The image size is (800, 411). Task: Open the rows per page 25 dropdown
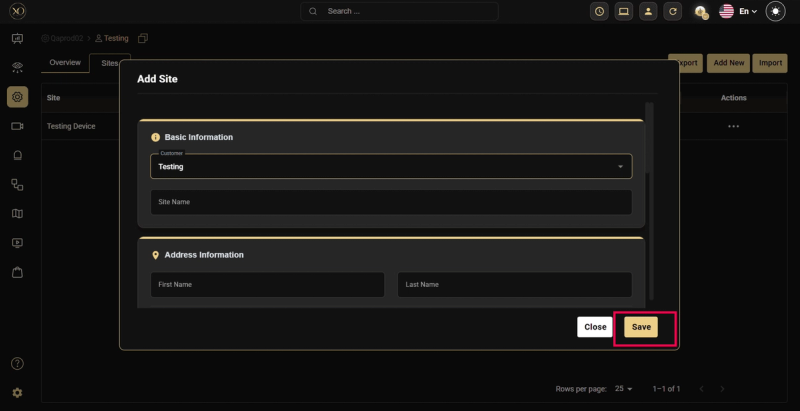point(623,389)
